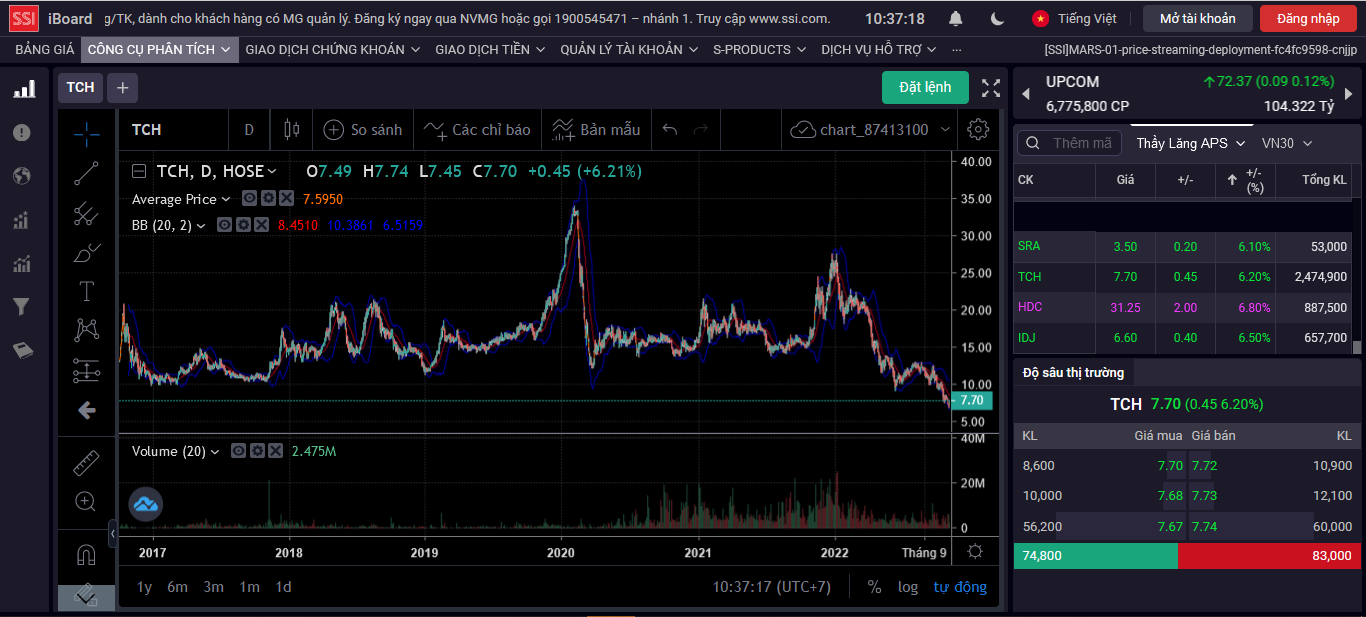Select the TCH chart tab
The image size is (1366, 617).
pyautogui.click(x=80, y=87)
